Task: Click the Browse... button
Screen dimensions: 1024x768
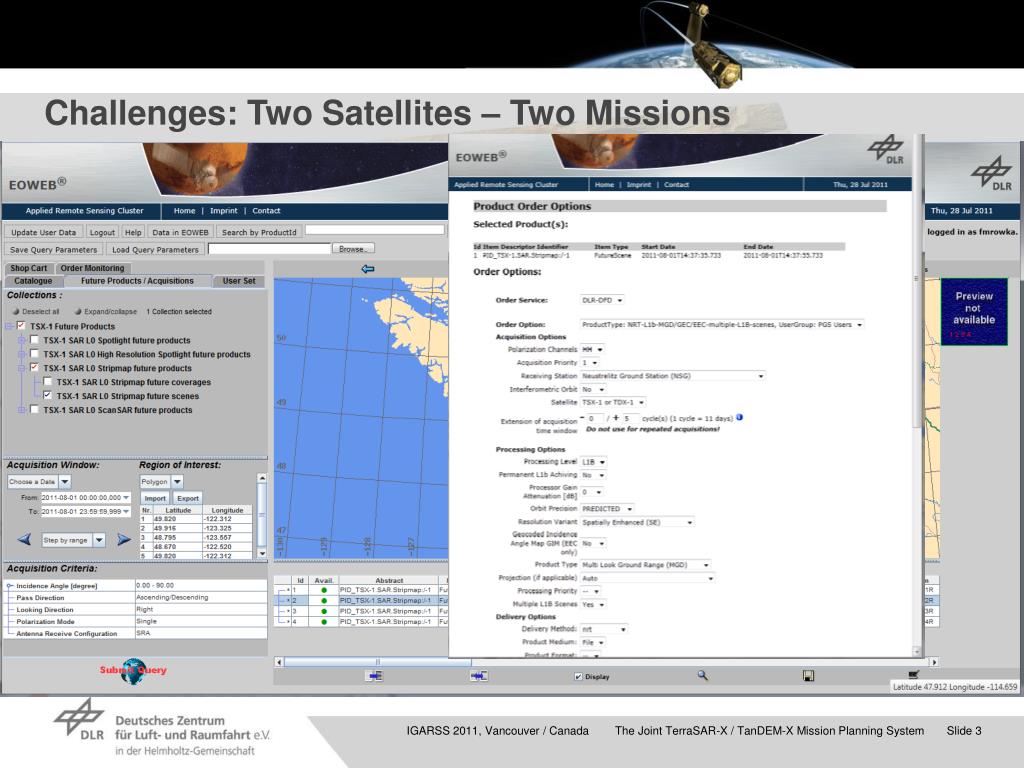Action: pos(353,249)
